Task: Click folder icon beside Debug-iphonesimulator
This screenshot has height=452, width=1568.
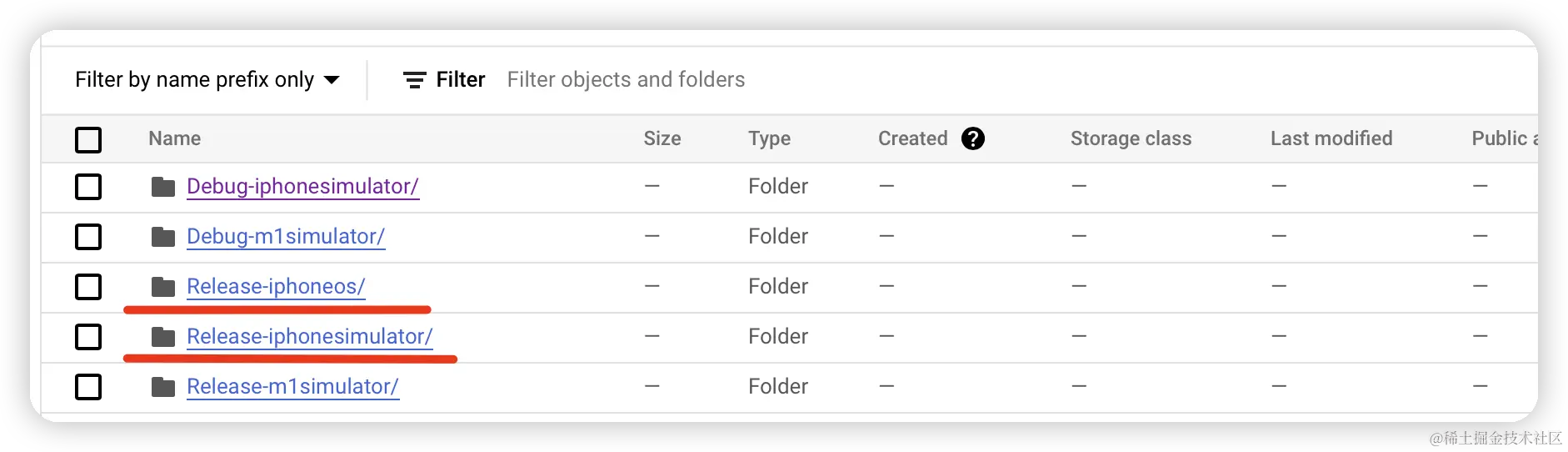Action: 163,187
